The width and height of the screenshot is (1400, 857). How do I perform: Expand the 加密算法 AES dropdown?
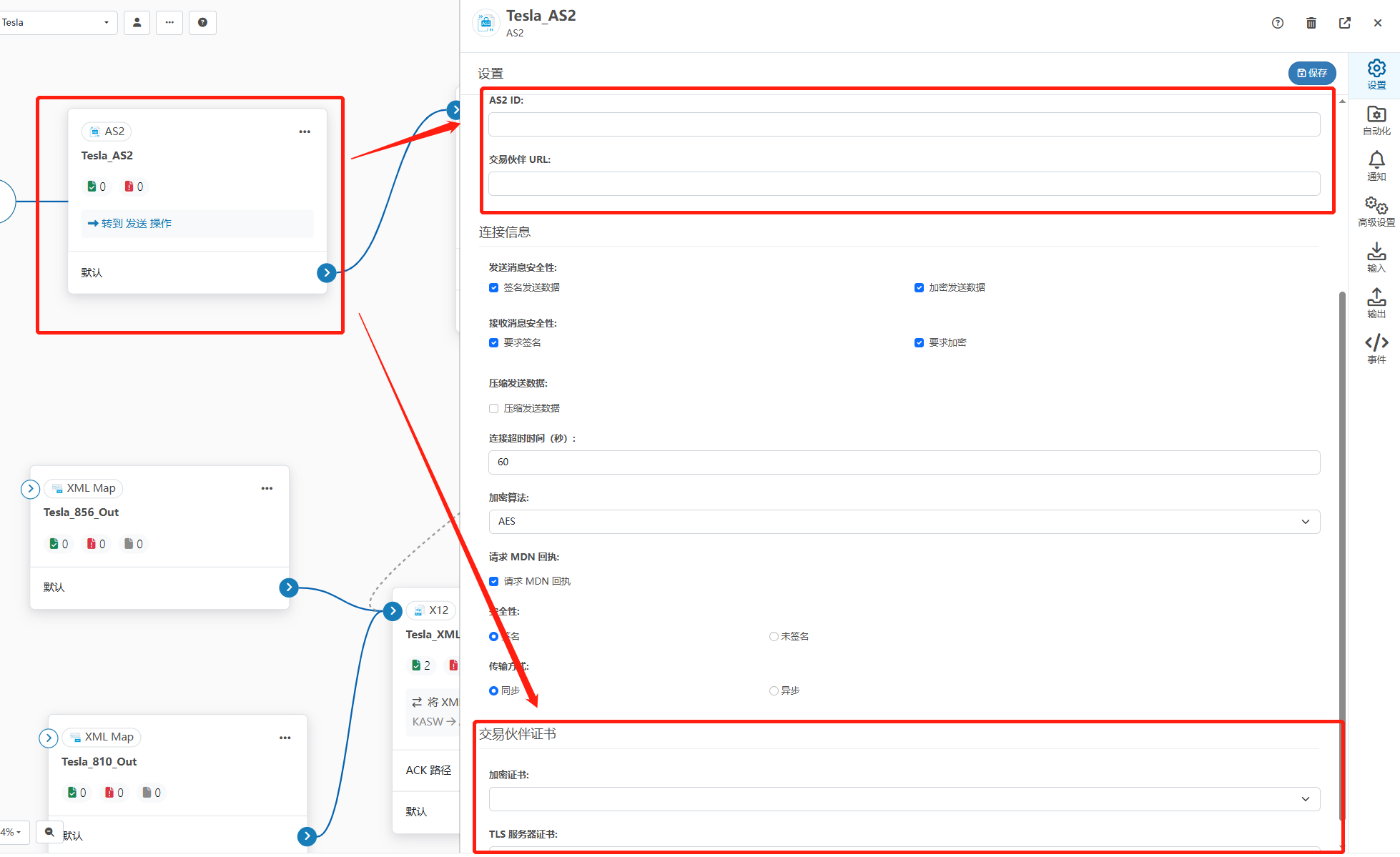[904, 521]
